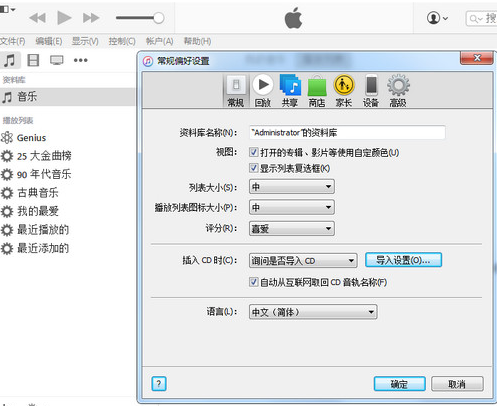Uncheck 打开的专辑、影片等使用自定颜色 checkbox
The image size is (497, 406).
(254, 152)
